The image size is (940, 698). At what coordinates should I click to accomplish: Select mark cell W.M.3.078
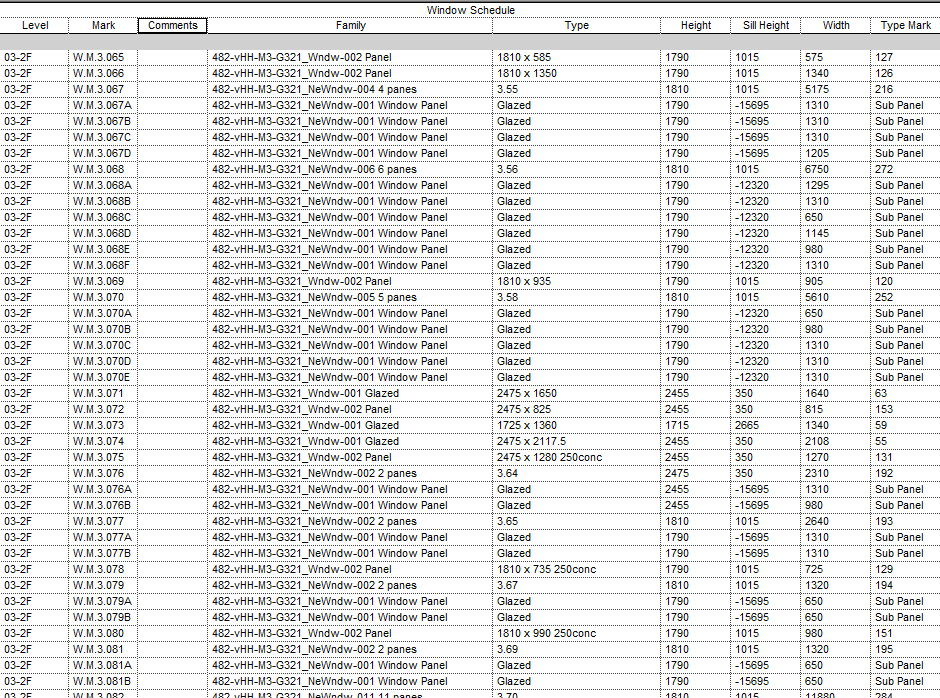103,569
